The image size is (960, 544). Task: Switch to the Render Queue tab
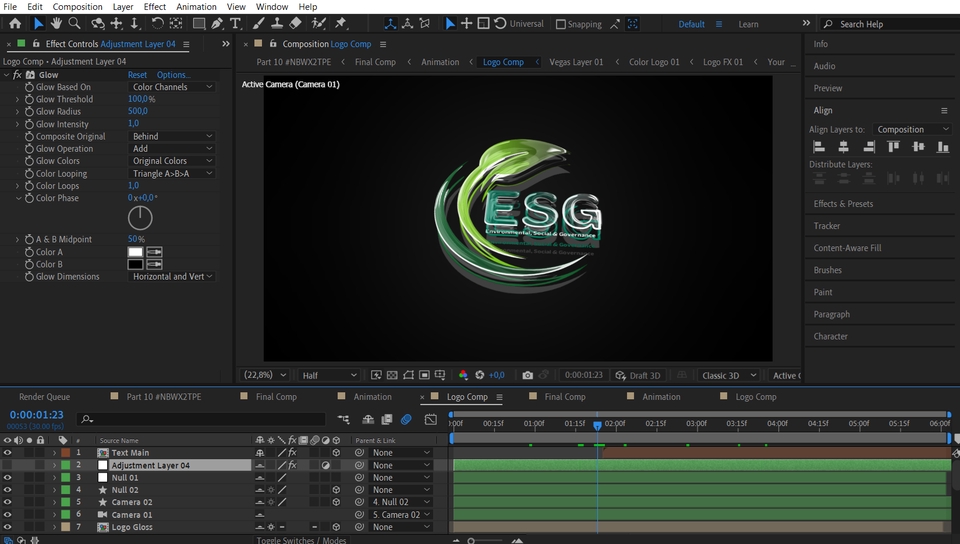click(44, 397)
